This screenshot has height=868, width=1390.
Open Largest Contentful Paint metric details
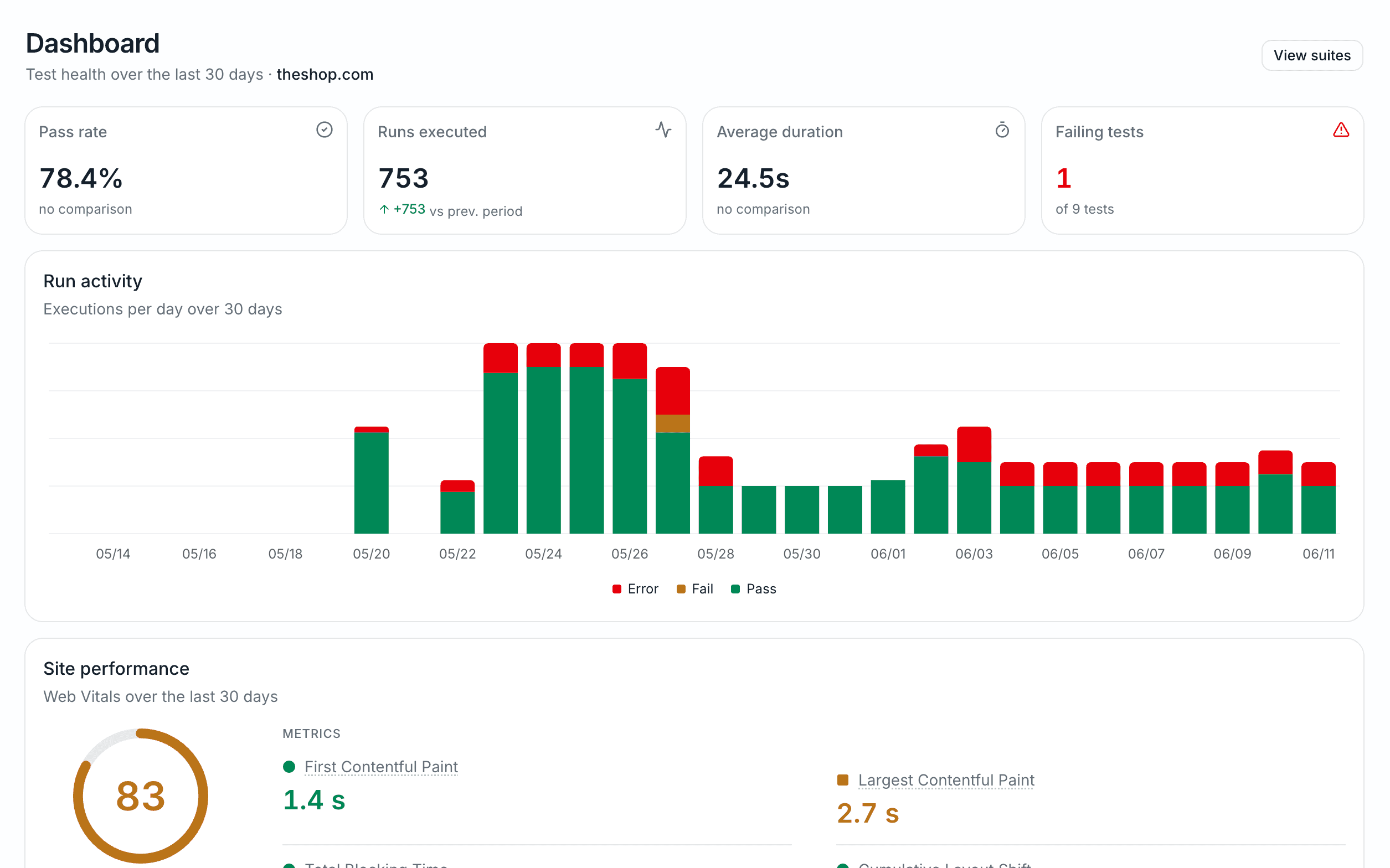point(946,779)
